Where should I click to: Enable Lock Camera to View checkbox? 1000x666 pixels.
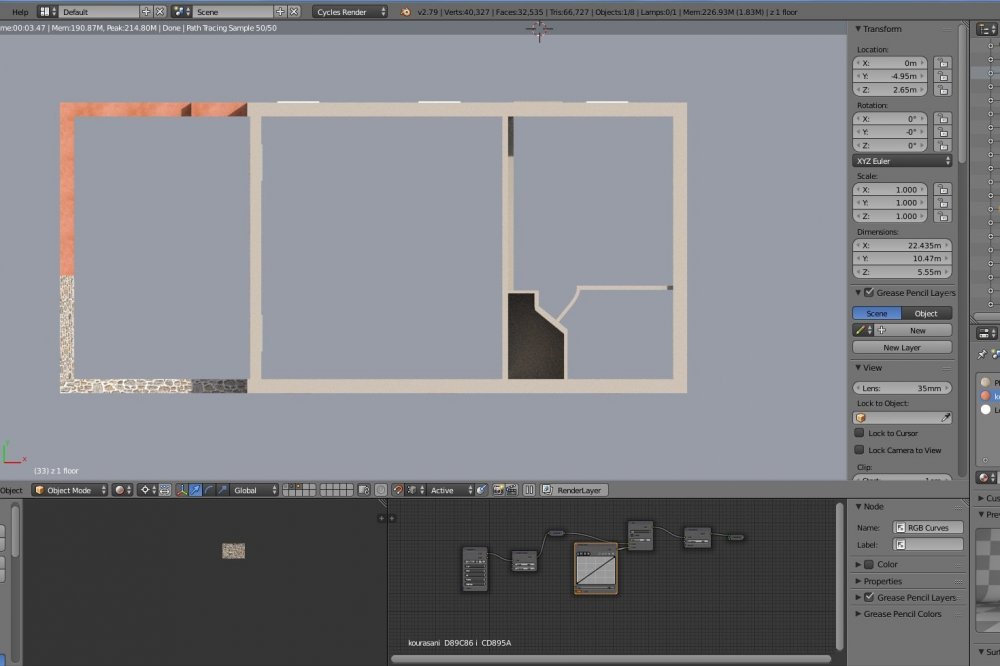[859, 450]
